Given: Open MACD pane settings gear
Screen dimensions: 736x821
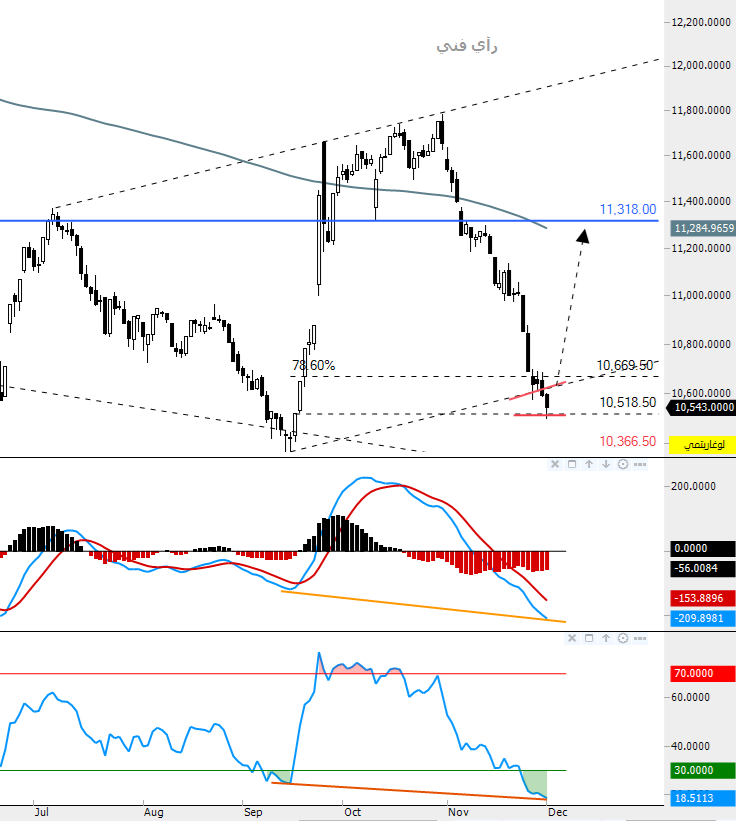Looking at the screenshot, I should pos(623,464).
